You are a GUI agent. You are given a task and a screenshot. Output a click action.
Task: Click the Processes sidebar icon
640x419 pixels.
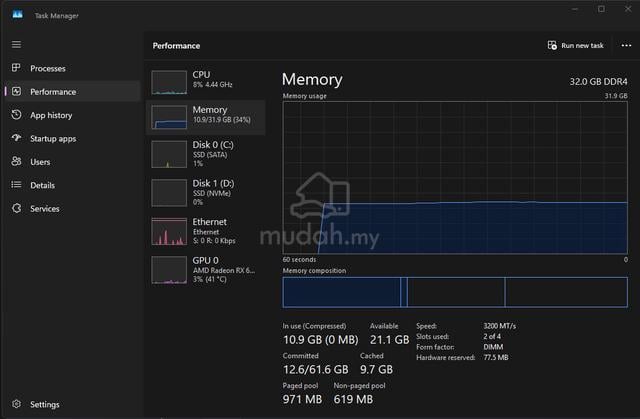[16, 68]
